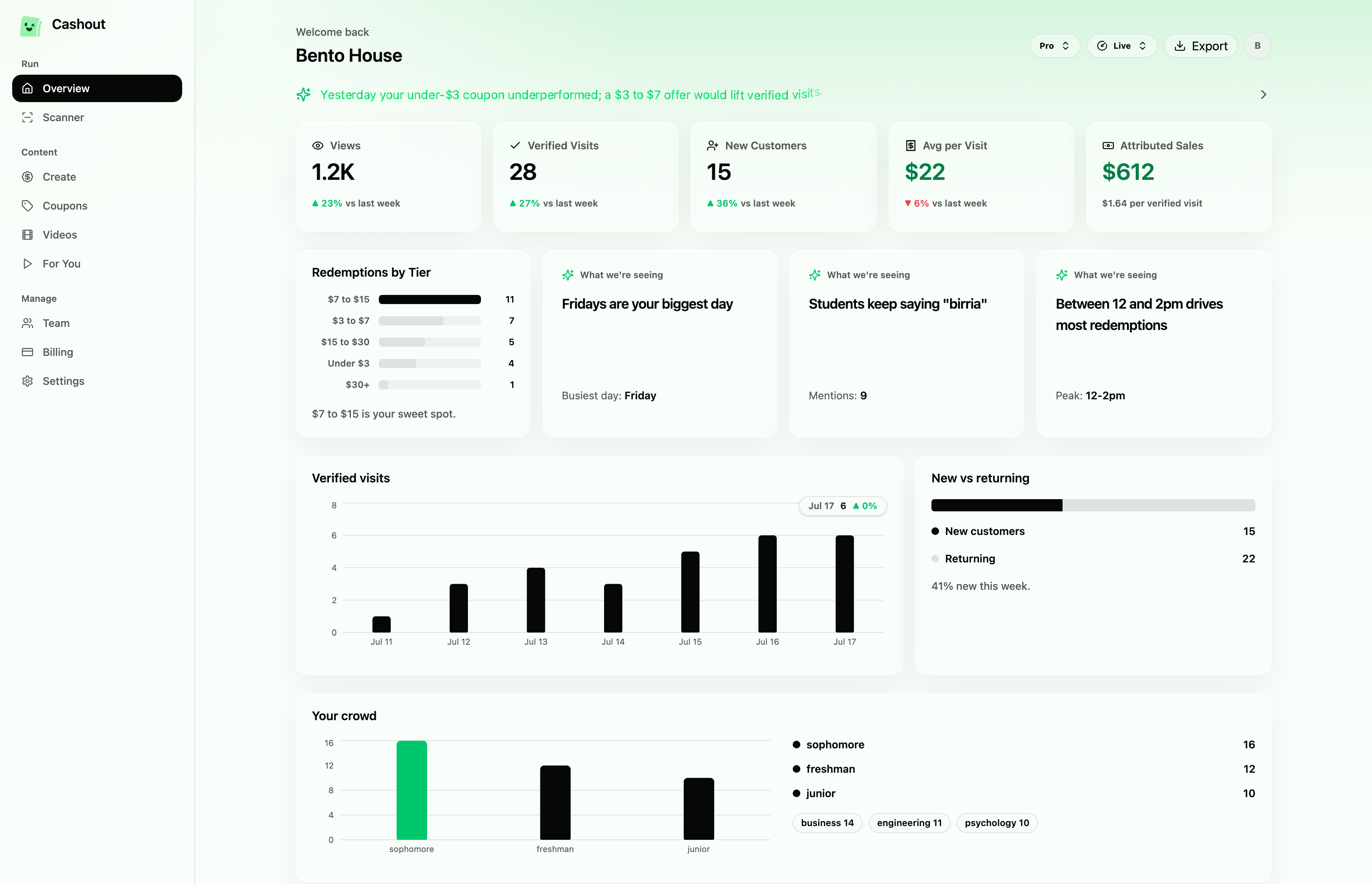Click the '41% new this week.' text
The image size is (1372, 884).
(x=981, y=586)
